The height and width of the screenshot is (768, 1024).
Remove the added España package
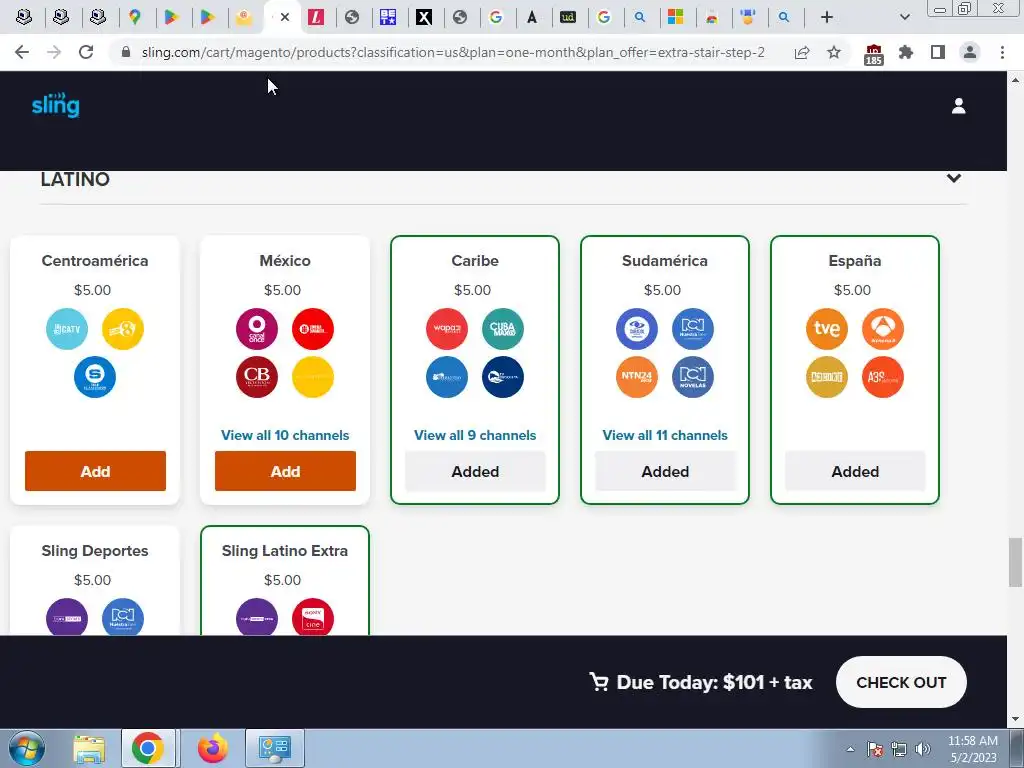coord(856,471)
